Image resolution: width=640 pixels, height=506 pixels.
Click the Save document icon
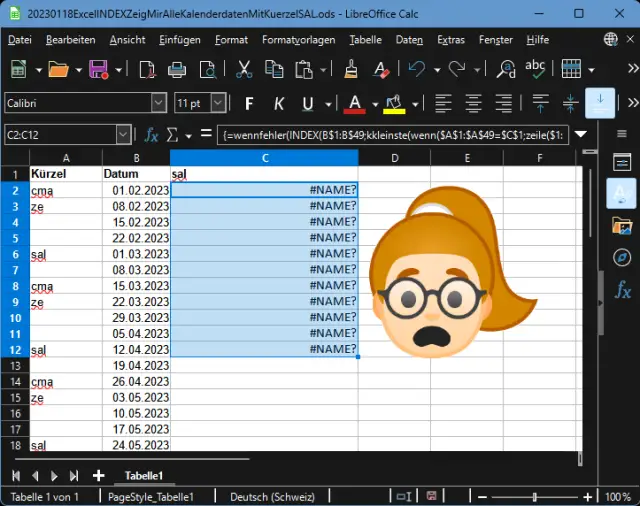(x=99, y=69)
